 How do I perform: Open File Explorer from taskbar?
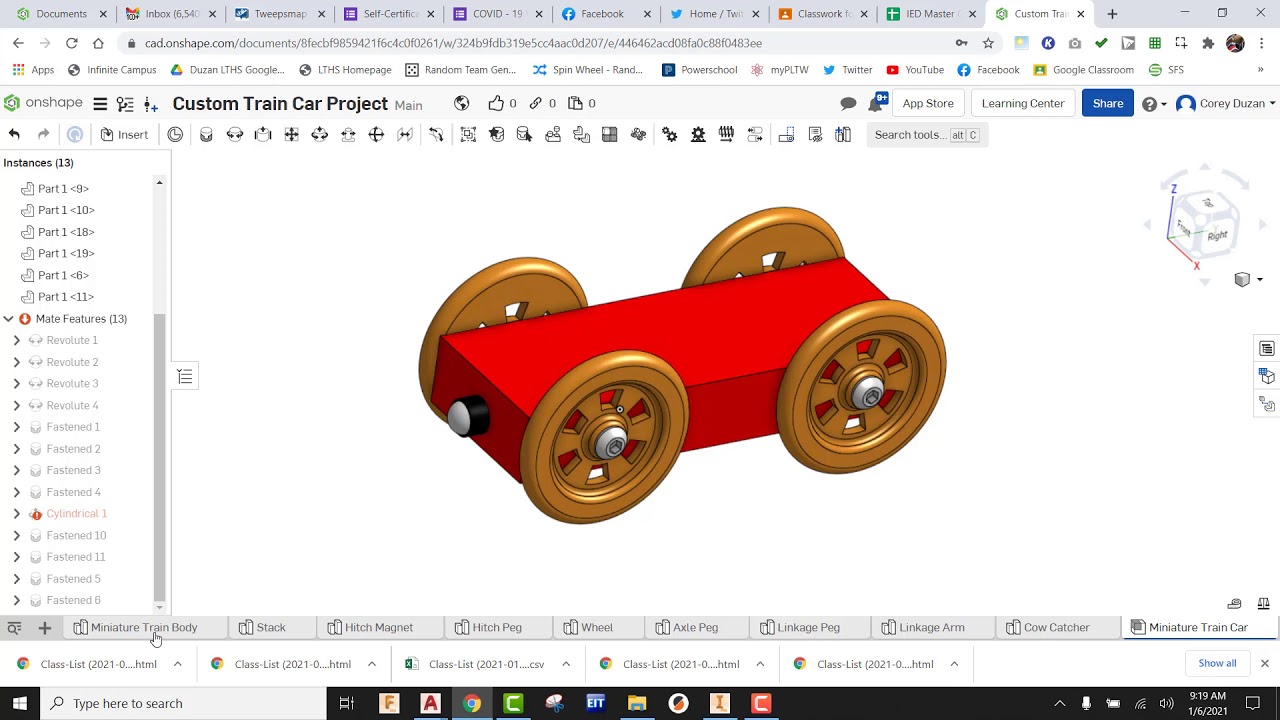click(637, 703)
